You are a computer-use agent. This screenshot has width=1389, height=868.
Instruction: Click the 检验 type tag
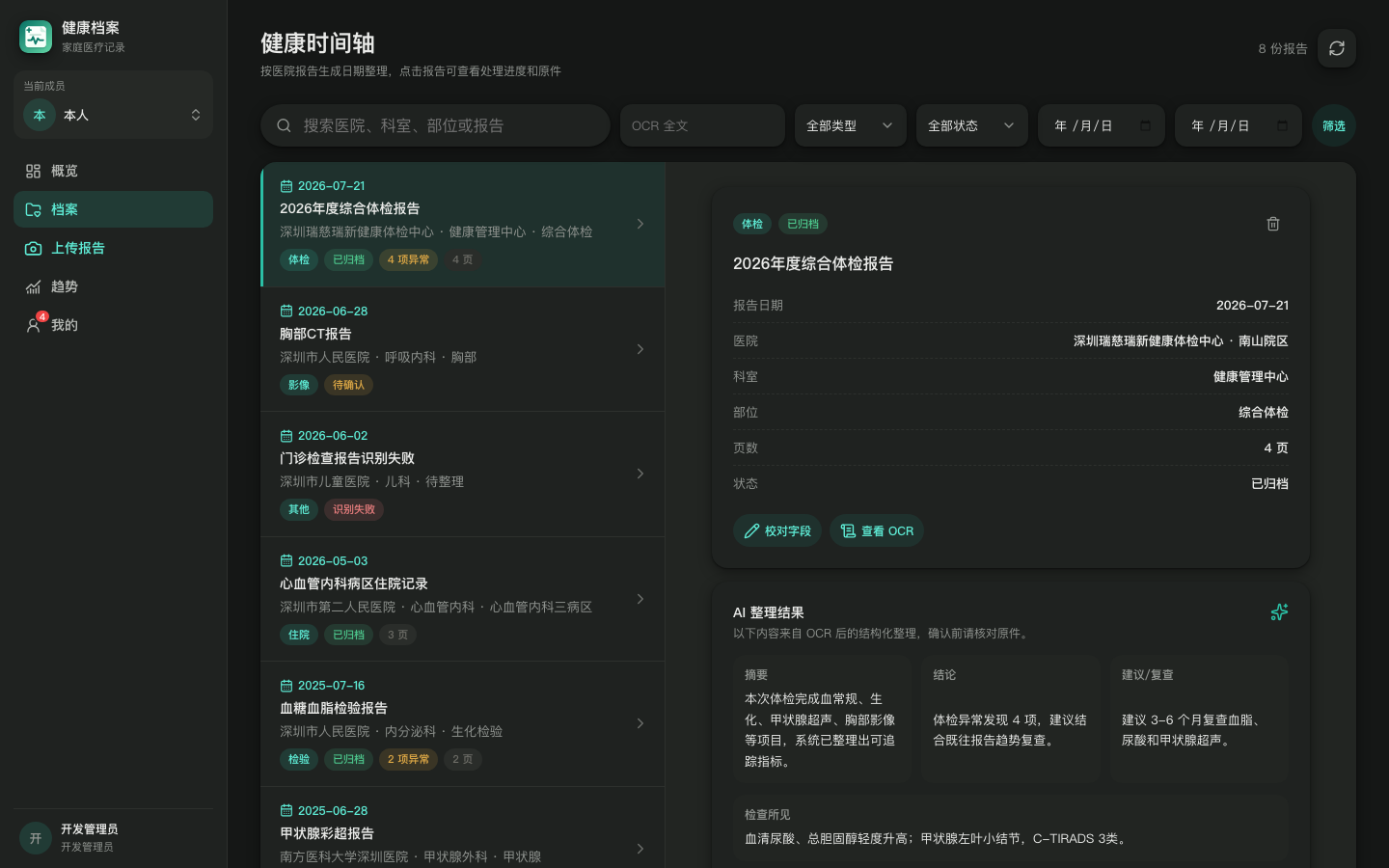pyautogui.click(x=299, y=759)
